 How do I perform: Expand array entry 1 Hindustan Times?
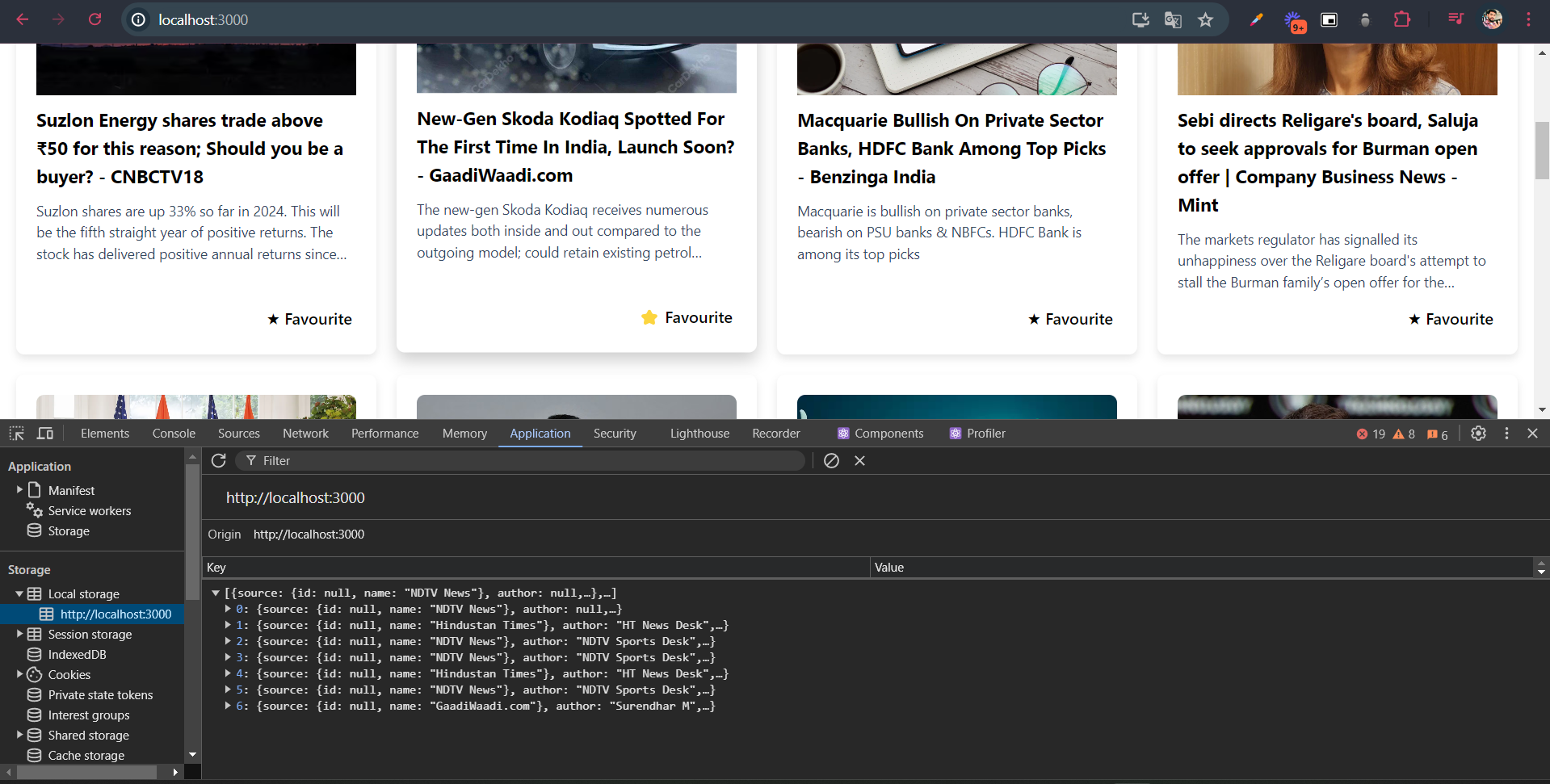228,625
